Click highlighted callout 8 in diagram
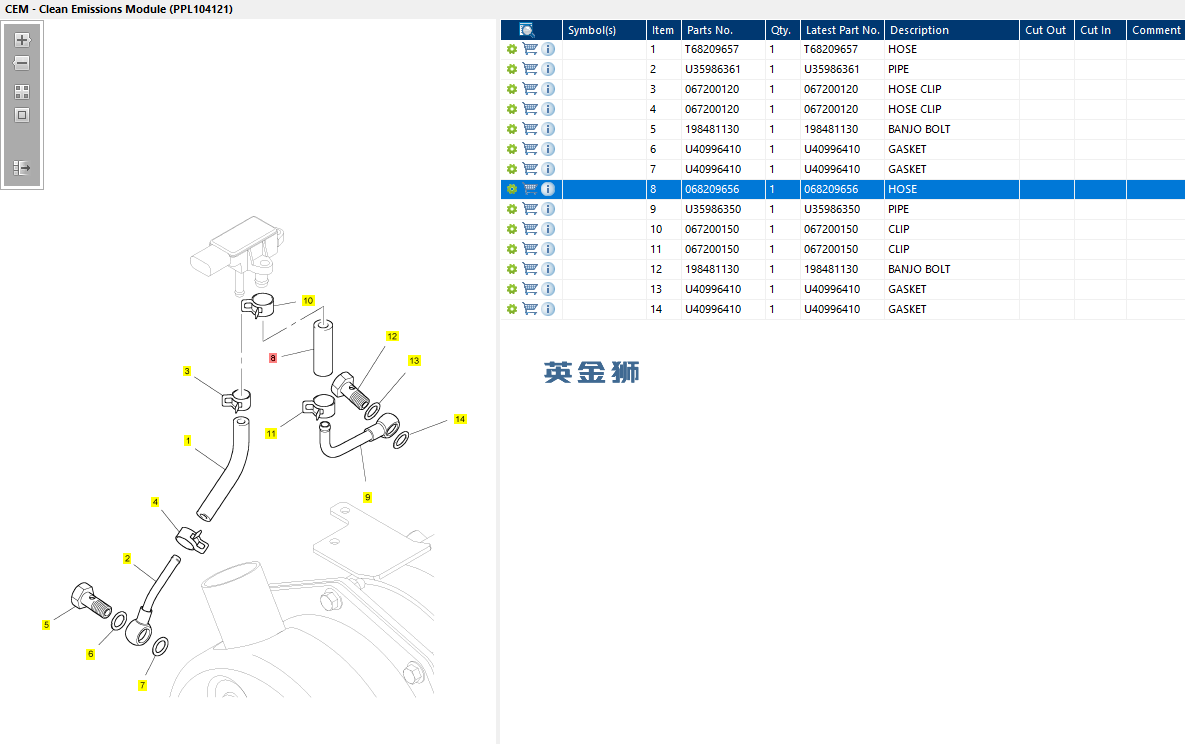 (273, 358)
